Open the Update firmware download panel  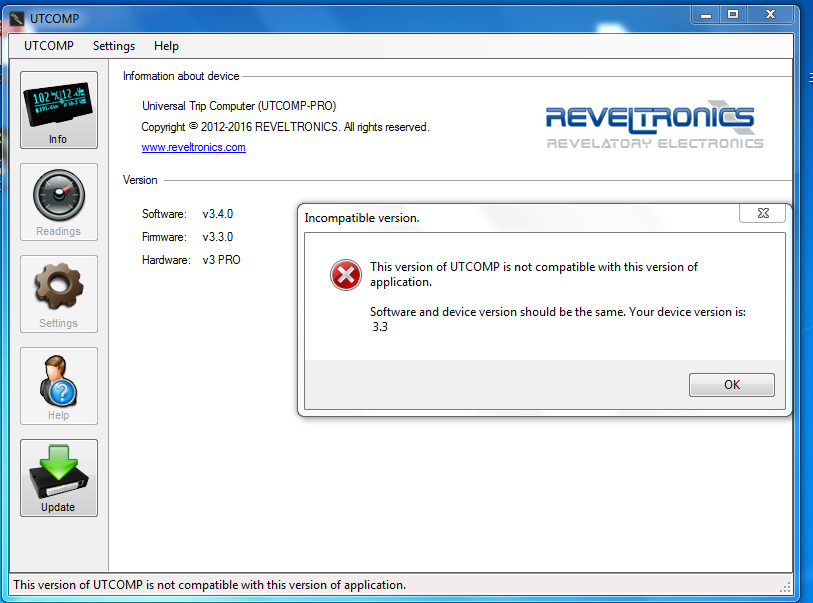(59, 478)
